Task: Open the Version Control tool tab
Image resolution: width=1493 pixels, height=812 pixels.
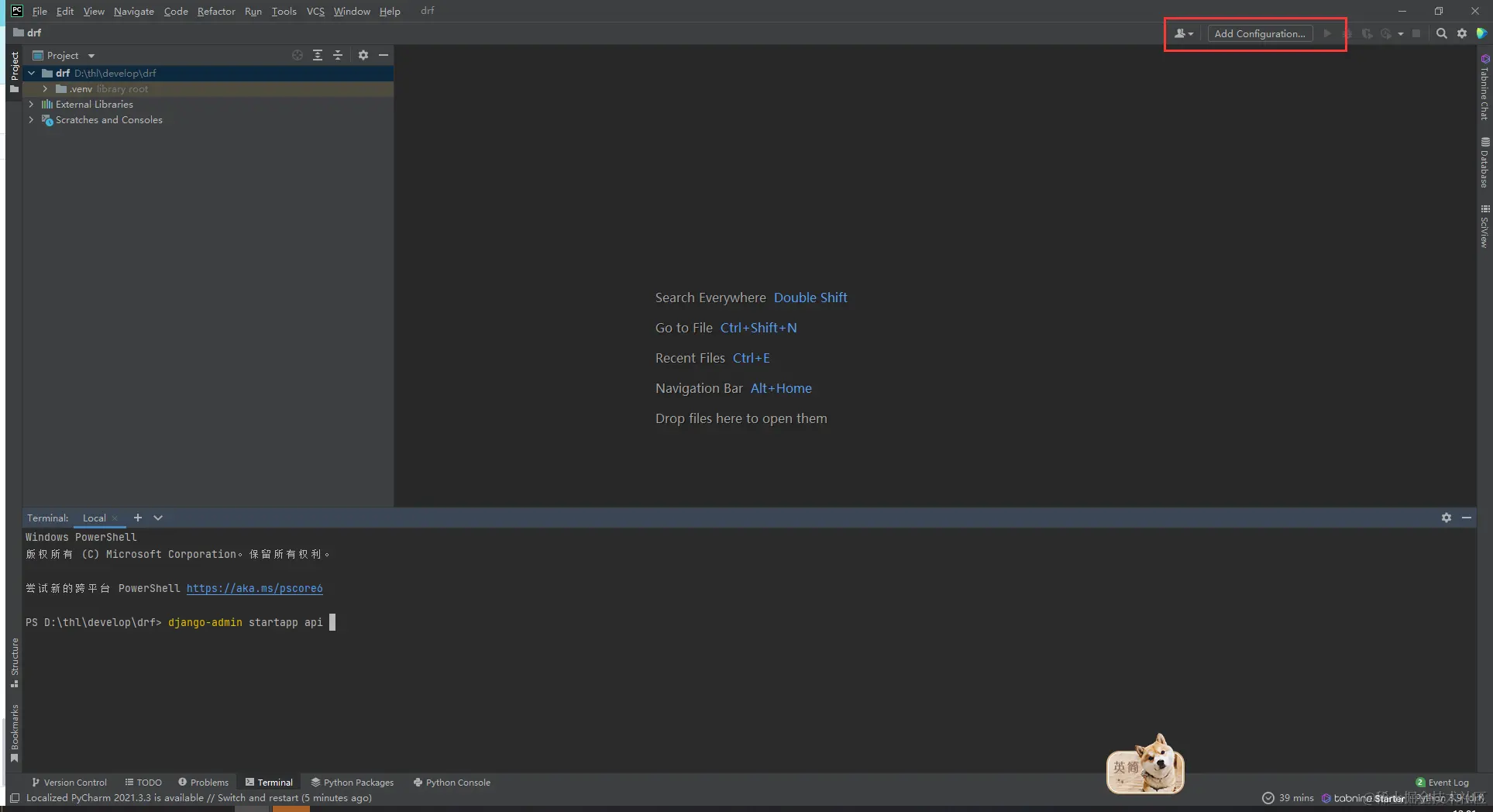Action: point(70,783)
